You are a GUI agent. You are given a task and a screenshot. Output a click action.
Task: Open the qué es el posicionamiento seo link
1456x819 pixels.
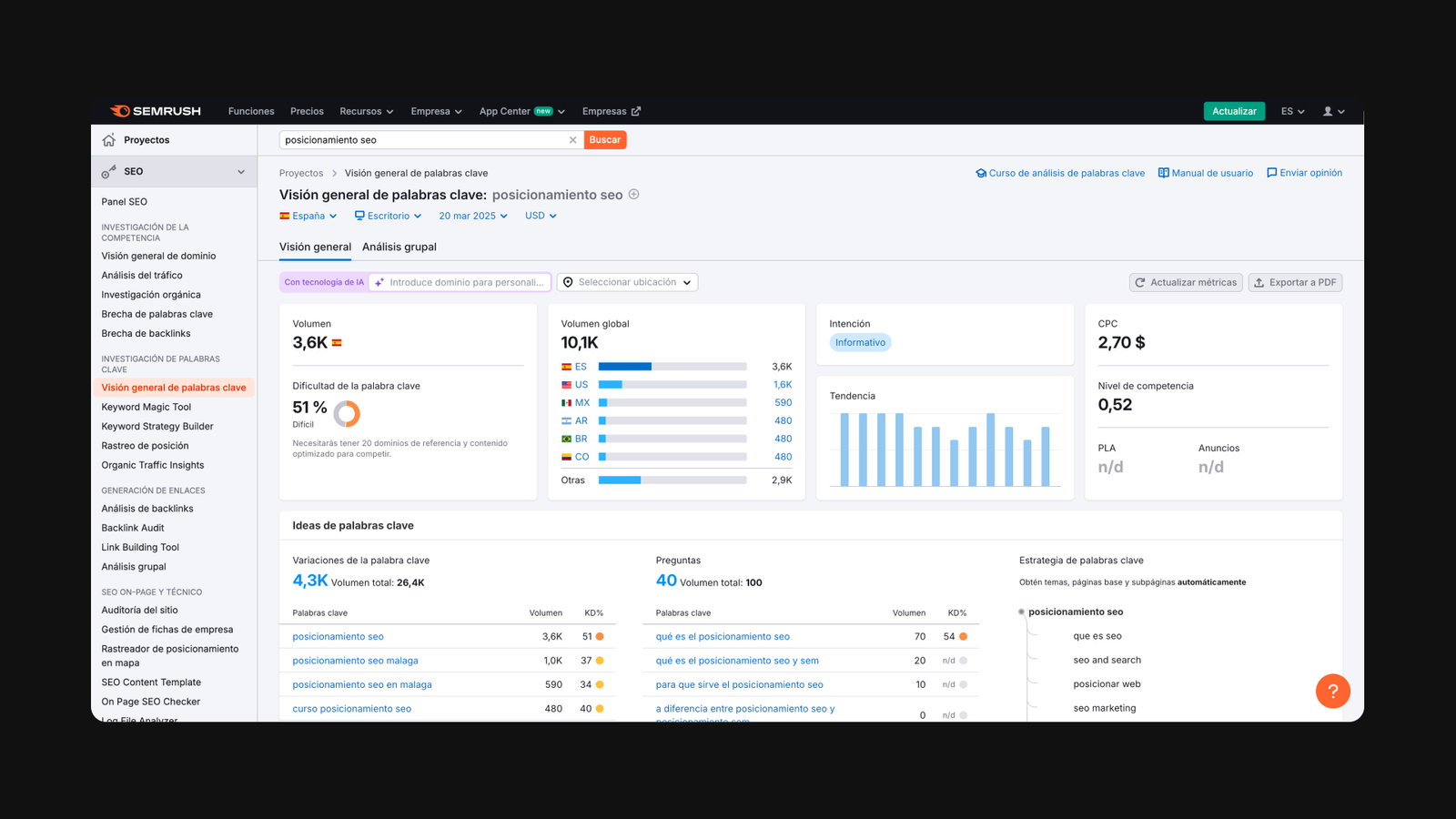click(723, 636)
